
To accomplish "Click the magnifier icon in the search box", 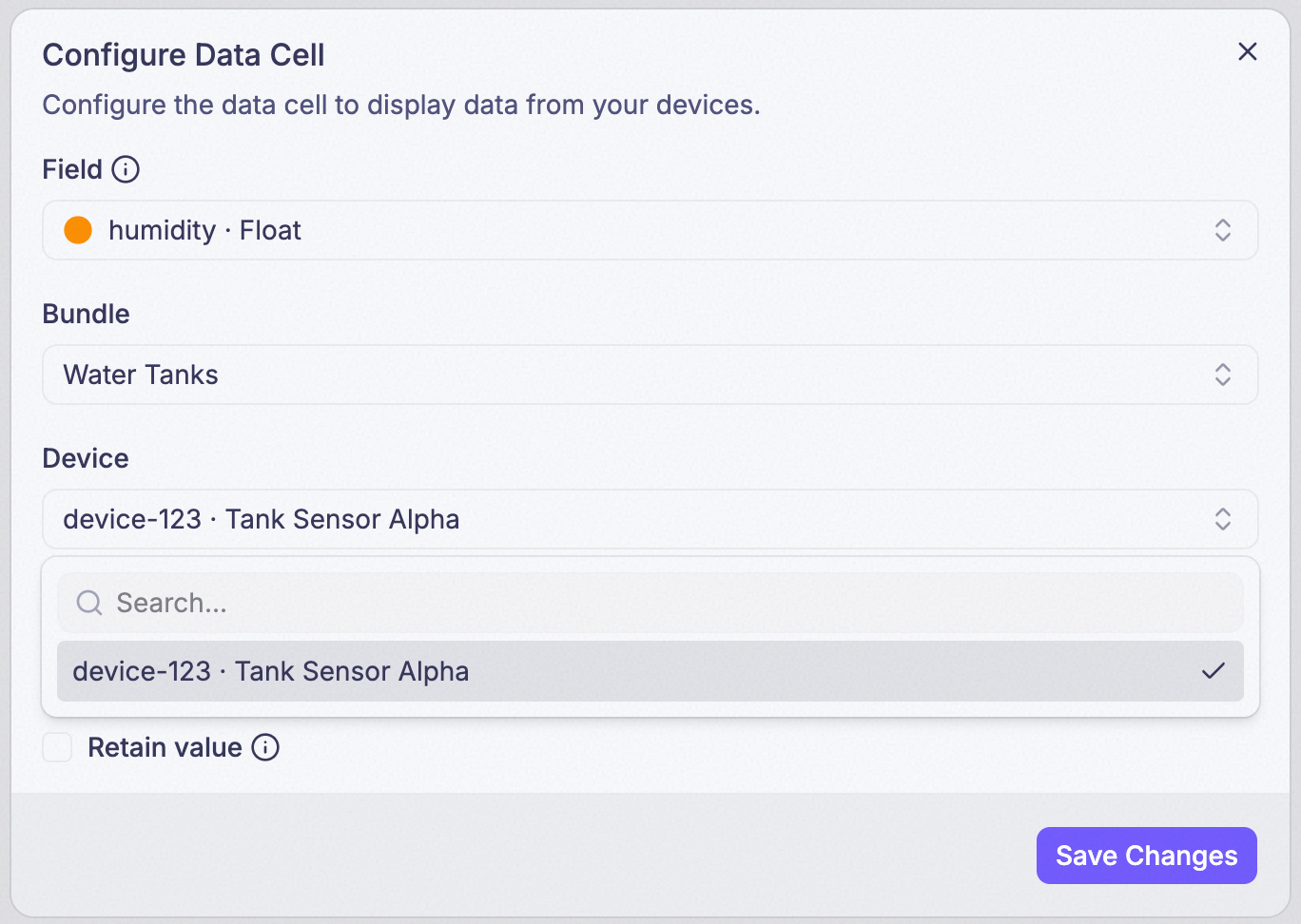I will 89,603.
